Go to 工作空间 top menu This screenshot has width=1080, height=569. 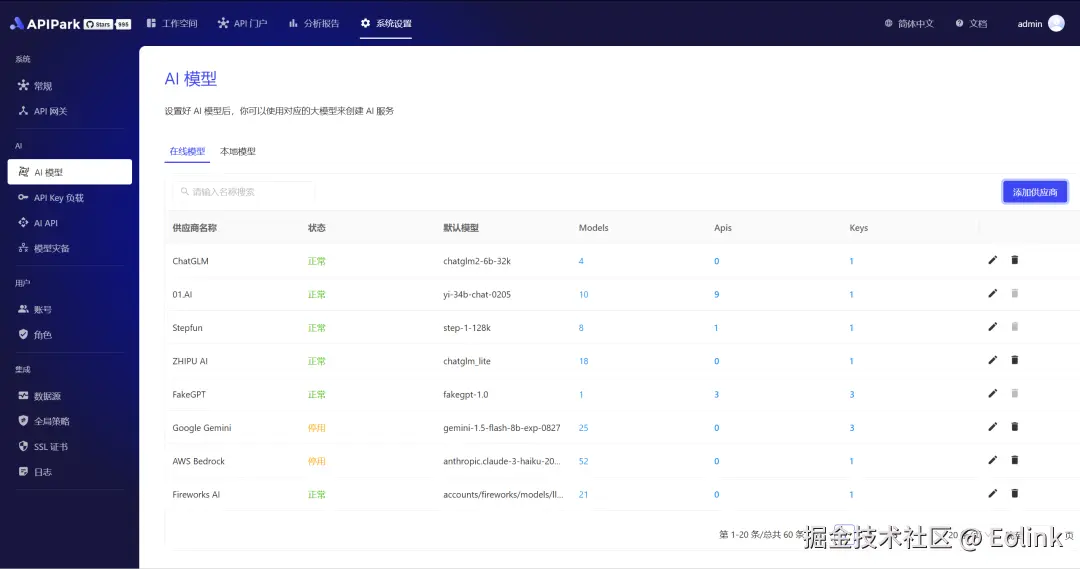click(x=172, y=23)
